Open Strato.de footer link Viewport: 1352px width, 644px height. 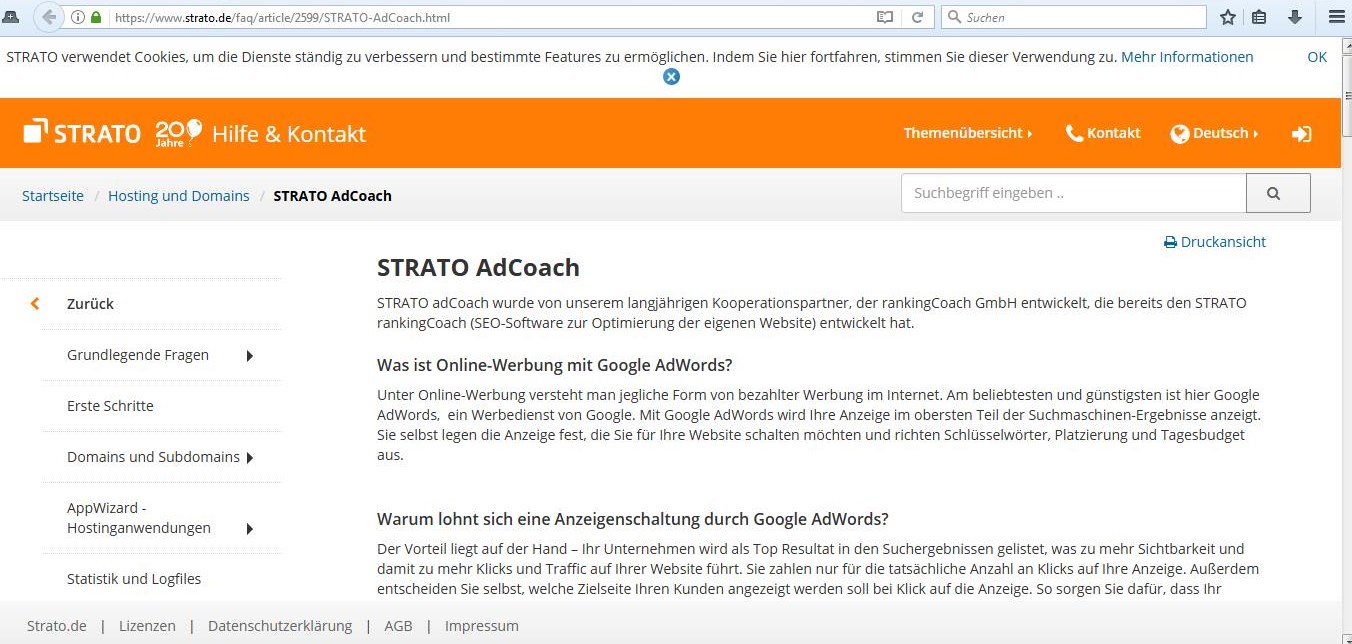click(x=57, y=626)
